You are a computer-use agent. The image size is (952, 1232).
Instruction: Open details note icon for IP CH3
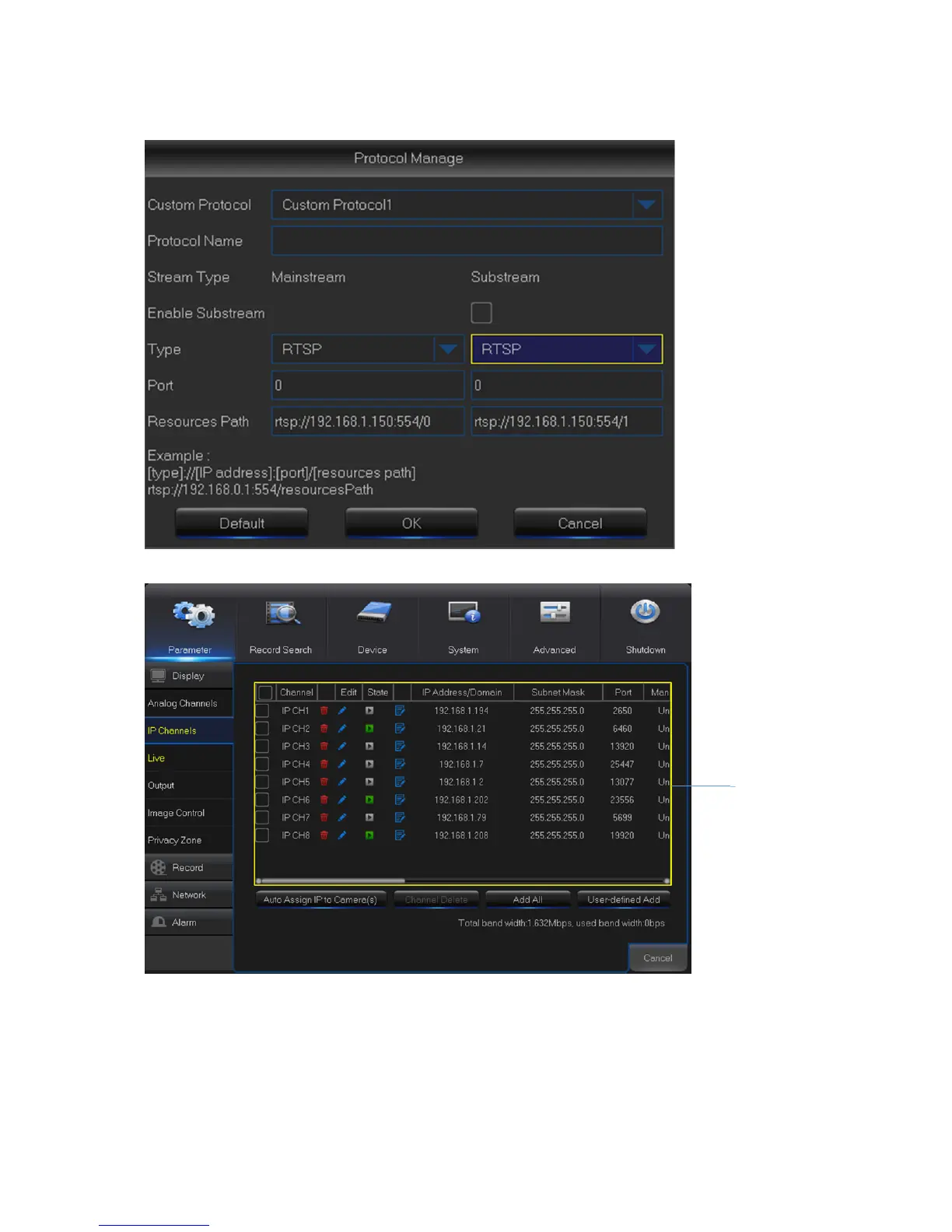tap(400, 747)
